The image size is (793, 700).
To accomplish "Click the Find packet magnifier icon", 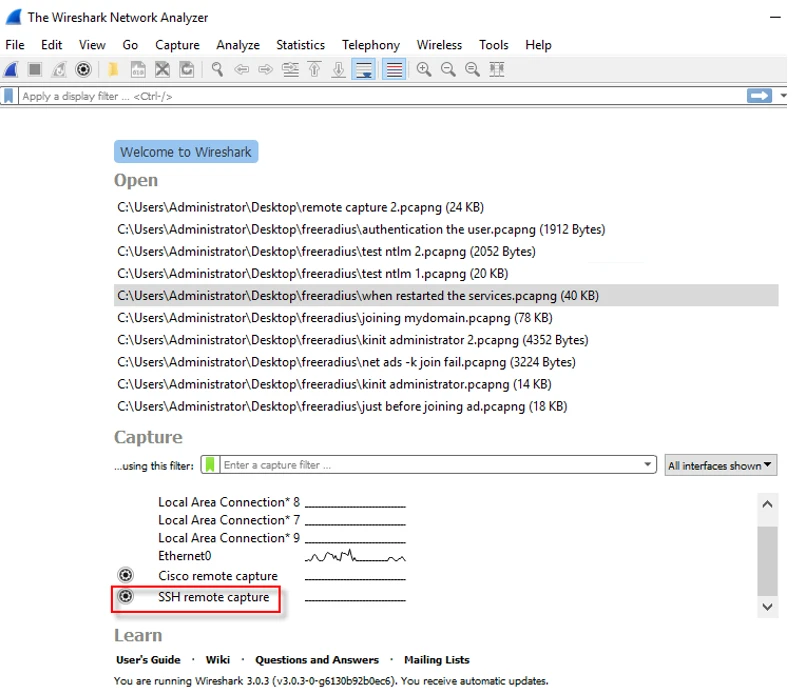I will point(216,69).
